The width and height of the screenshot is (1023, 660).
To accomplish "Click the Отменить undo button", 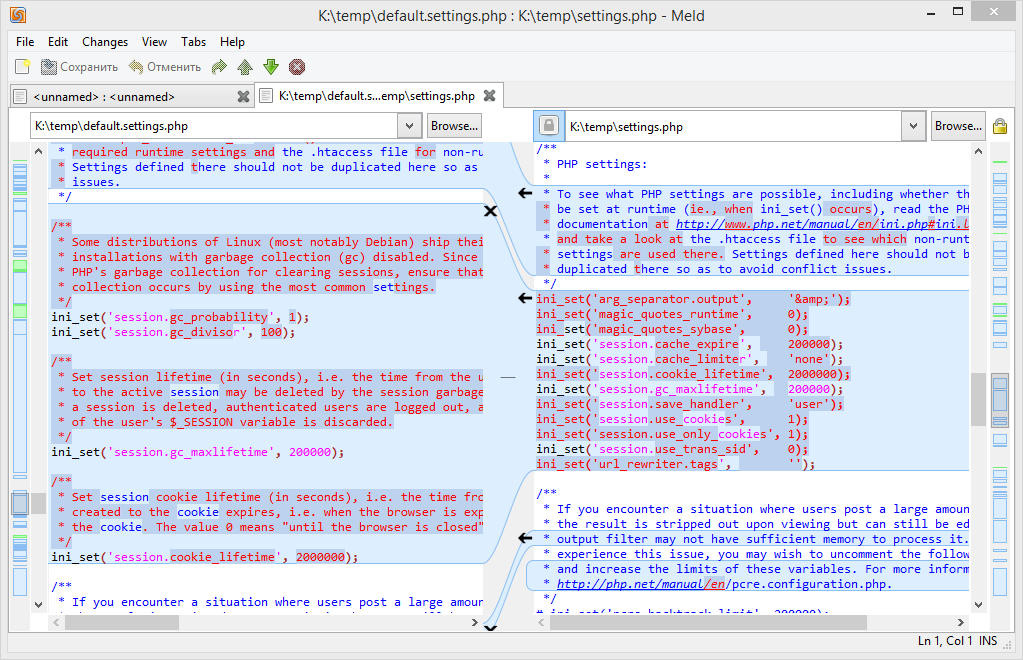I will (x=165, y=67).
